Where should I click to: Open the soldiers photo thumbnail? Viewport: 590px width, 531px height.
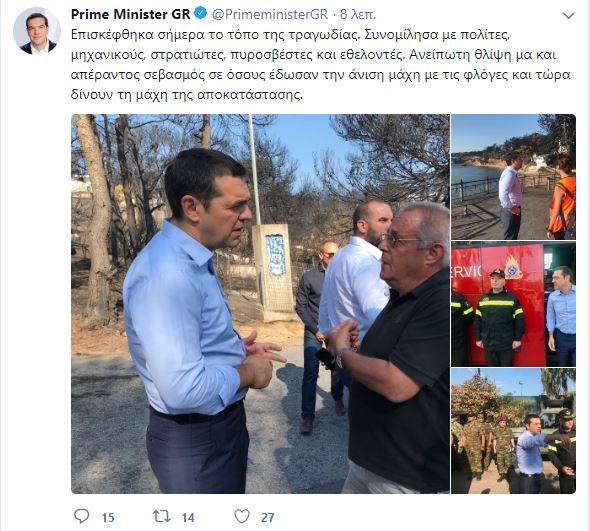[x=513, y=431]
